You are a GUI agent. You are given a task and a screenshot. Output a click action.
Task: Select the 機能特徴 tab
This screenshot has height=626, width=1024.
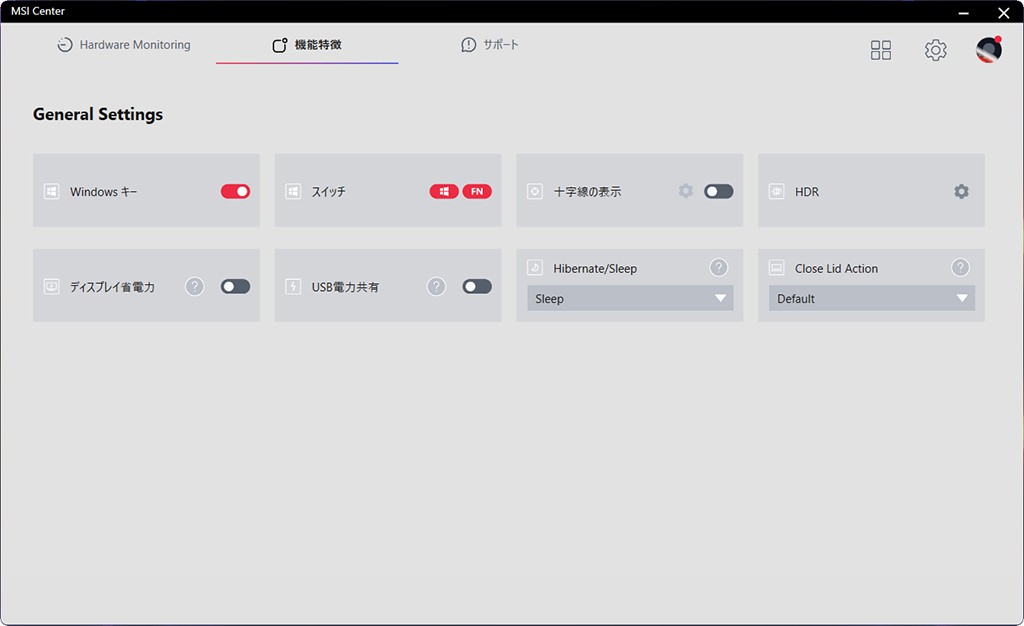click(x=307, y=45)
